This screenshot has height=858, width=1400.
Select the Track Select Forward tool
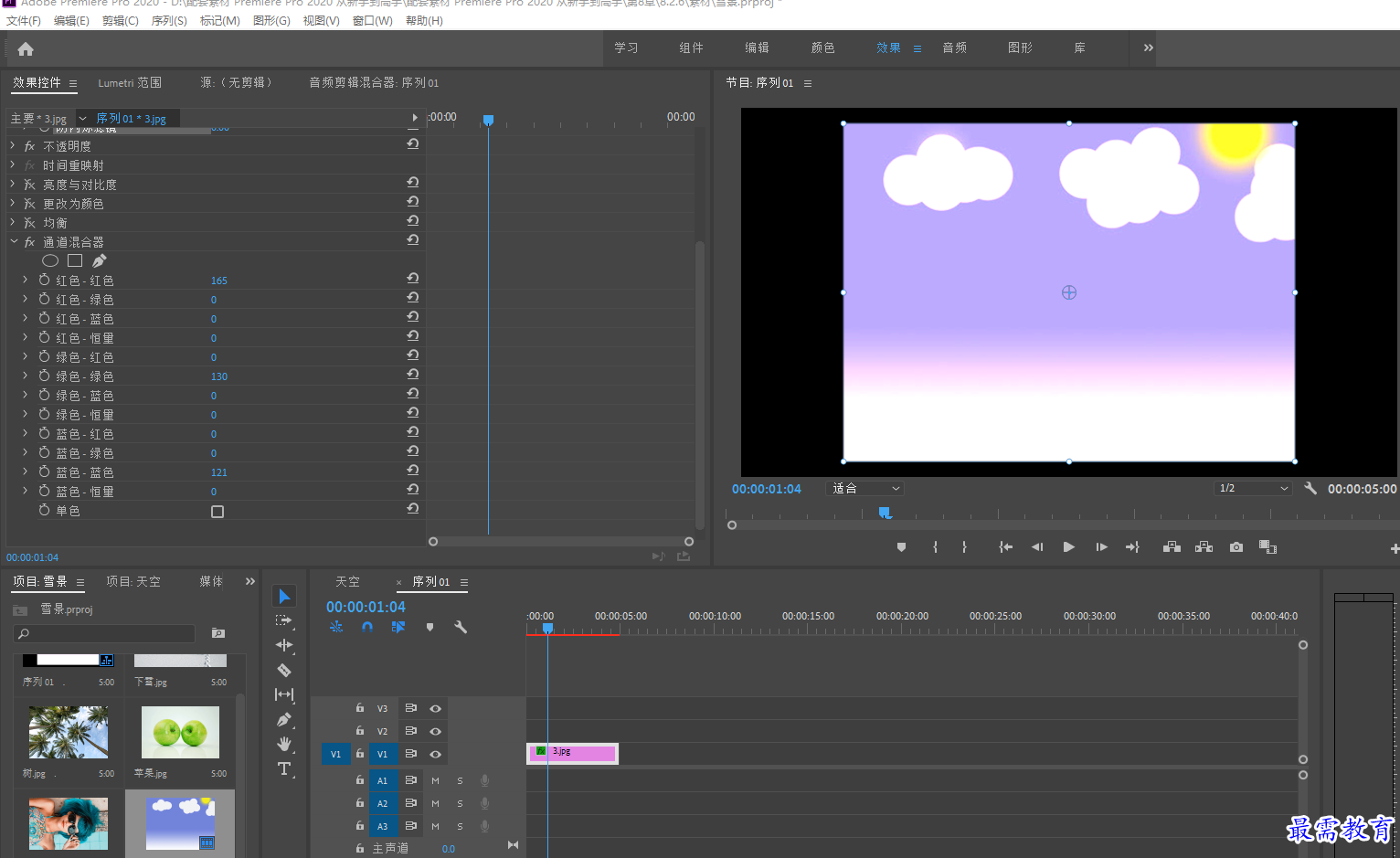[284, 620]
